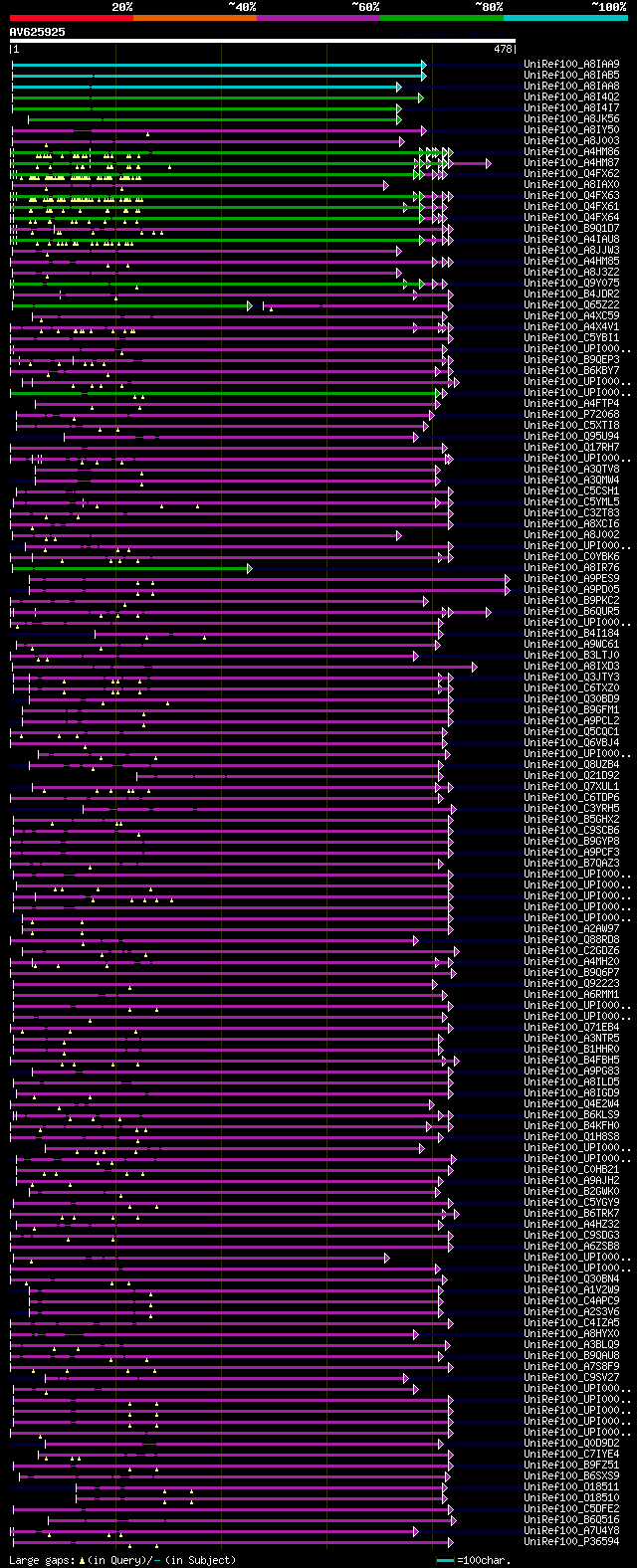Open hit UniRef100_A8IAA9
Viewport: 637px width, 1568px height.
[x=571, y=64]
